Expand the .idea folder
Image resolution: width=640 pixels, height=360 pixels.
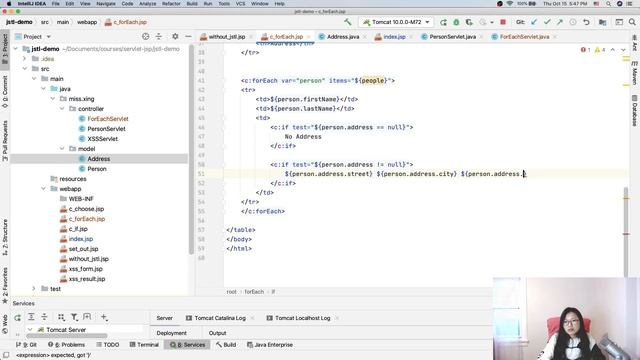(24, 59)
